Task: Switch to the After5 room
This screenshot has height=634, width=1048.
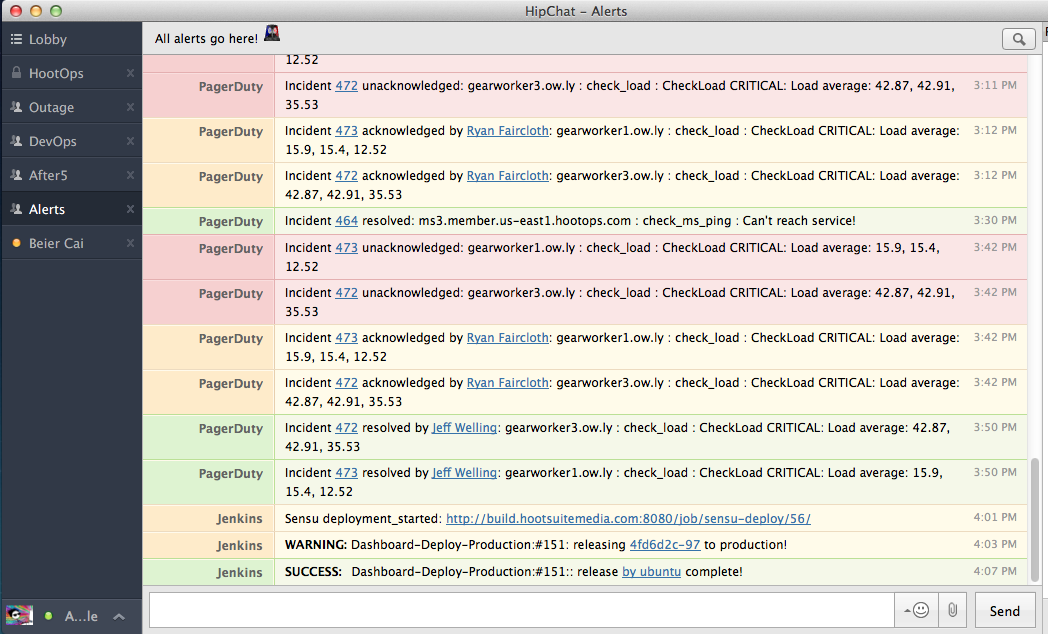Action: [72, 175]
